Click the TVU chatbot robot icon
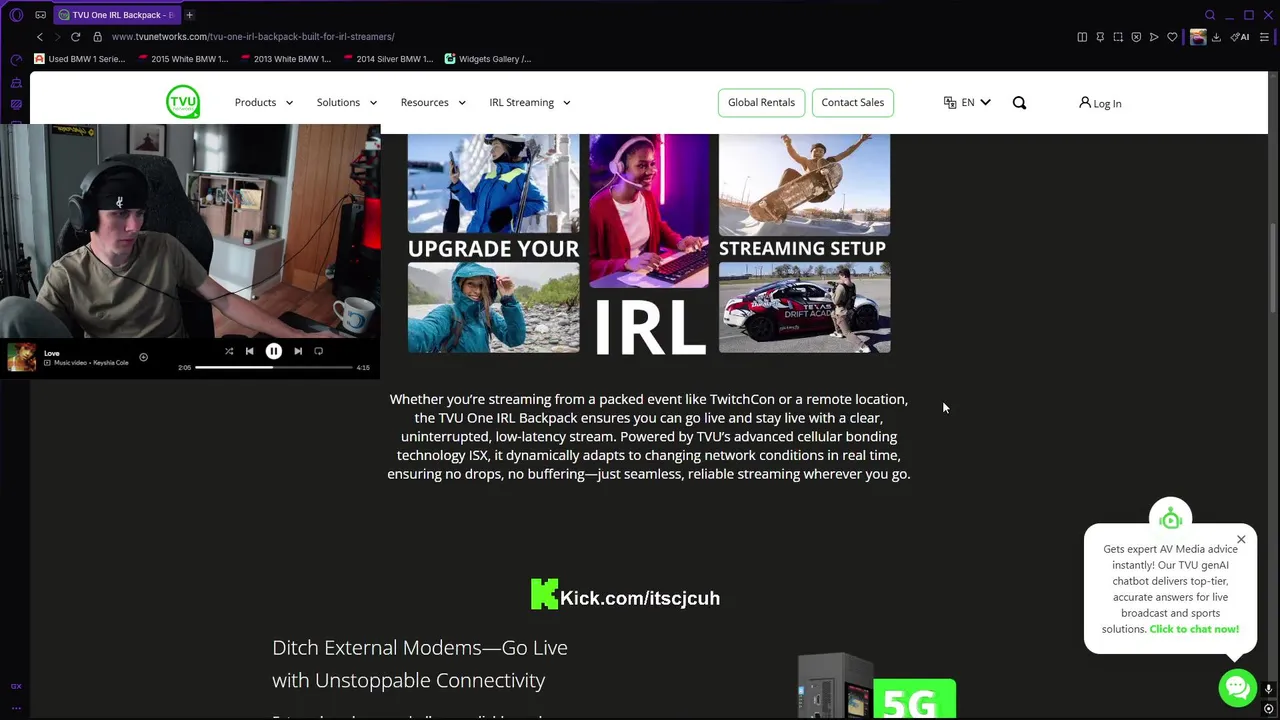Screen dimensions: 1280x720 tap(1171, 518)
